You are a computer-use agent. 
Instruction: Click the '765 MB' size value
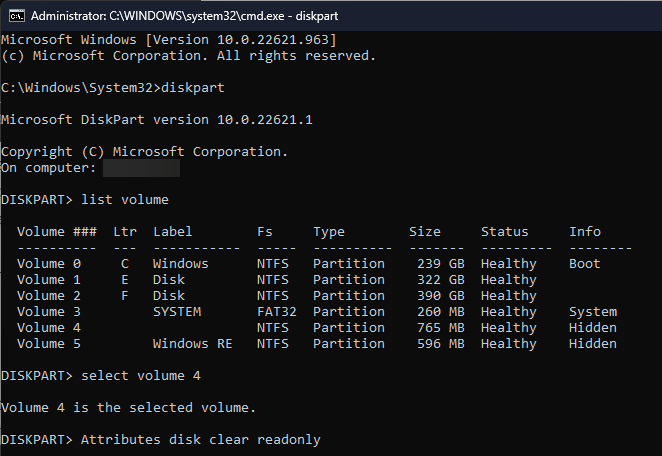[x=441, y=328]
